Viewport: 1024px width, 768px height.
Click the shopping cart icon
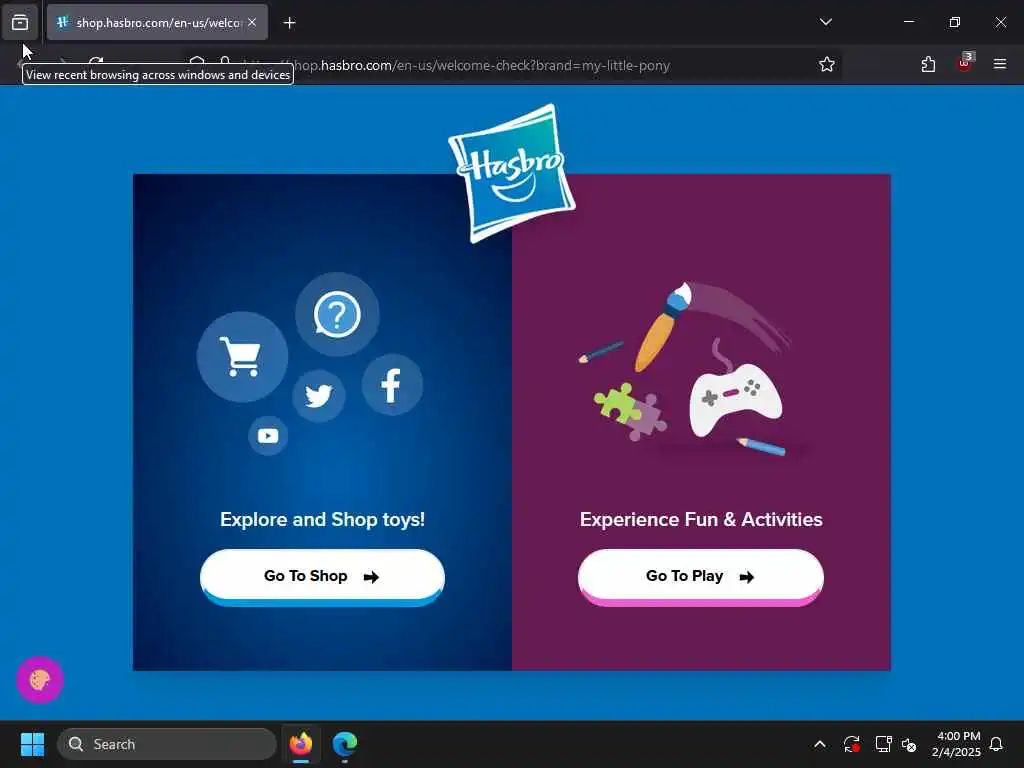pyautogui.click(x=242, y=357)
